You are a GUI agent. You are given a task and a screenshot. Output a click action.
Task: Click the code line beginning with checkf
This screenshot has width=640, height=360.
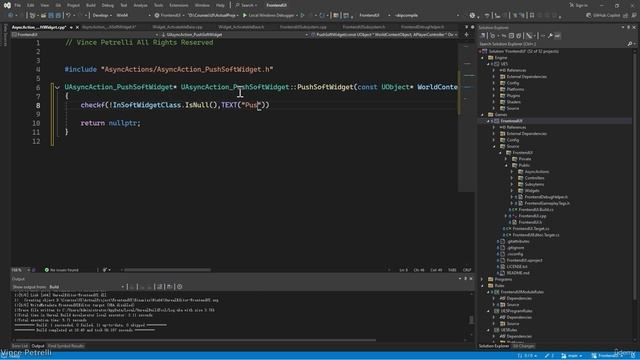point(175,105)
